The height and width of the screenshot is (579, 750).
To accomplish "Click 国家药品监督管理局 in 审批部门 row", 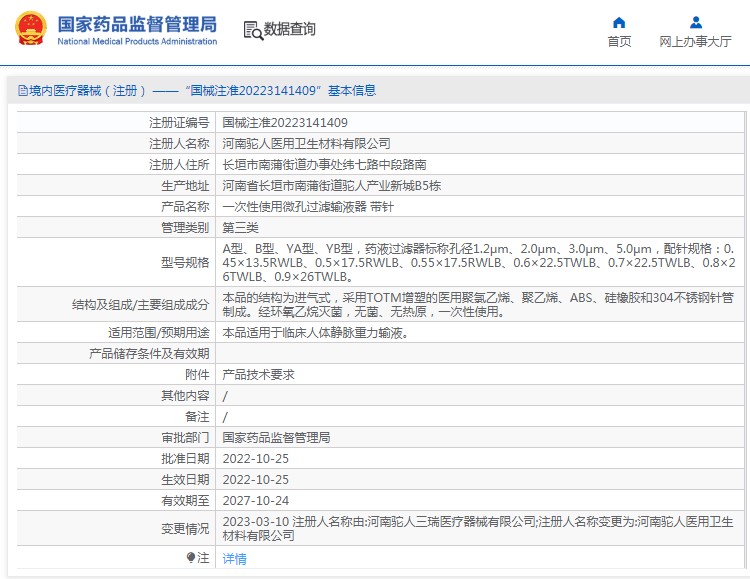I will pos(276,437).
